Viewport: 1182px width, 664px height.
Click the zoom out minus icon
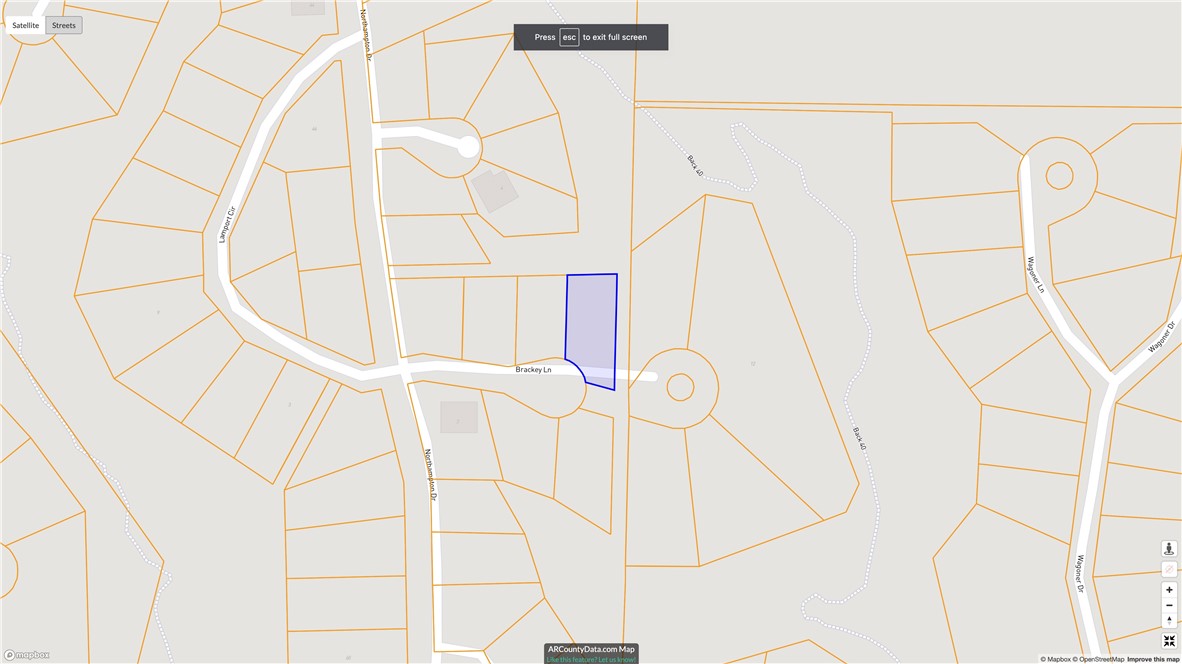pyautogui.click(x=1168, y=604)
